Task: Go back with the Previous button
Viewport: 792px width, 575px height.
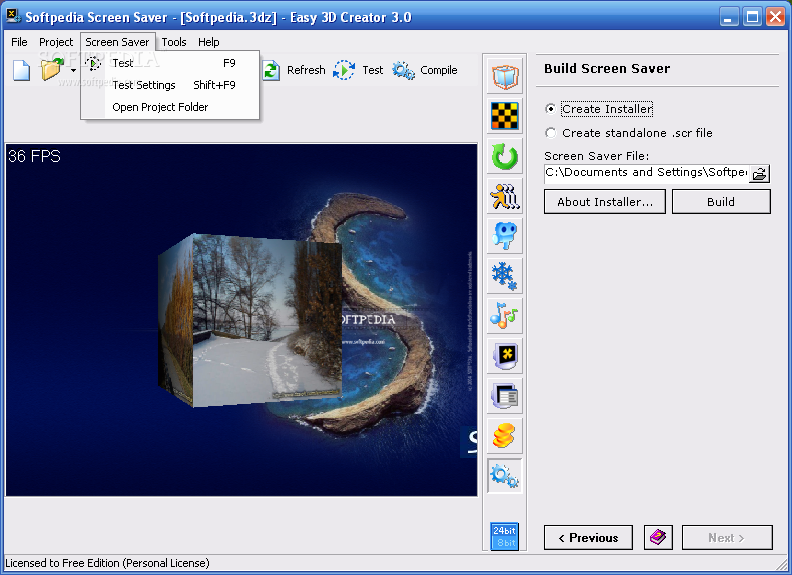Action: [x=588, y=538]
